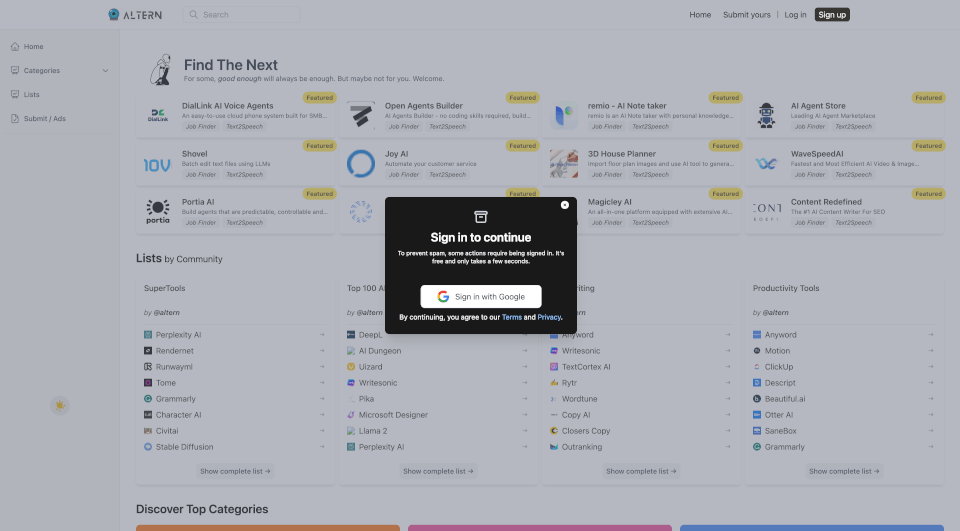Show complete Top 100 list
Screen dimensions: 960x531
click(x=438, y=471)
